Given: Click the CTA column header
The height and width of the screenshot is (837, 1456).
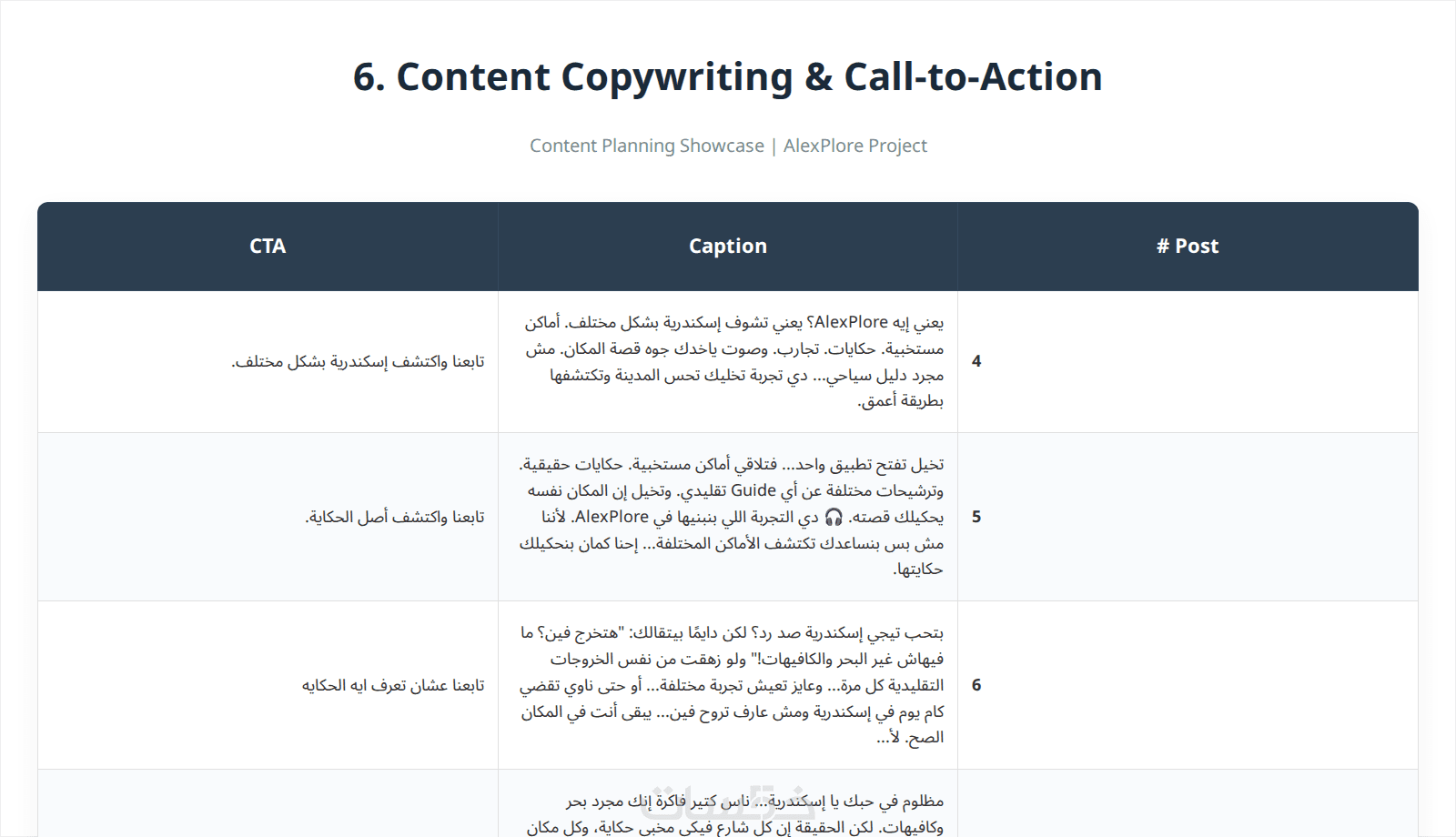Looking at the screenshot, I should click(268, 247).
